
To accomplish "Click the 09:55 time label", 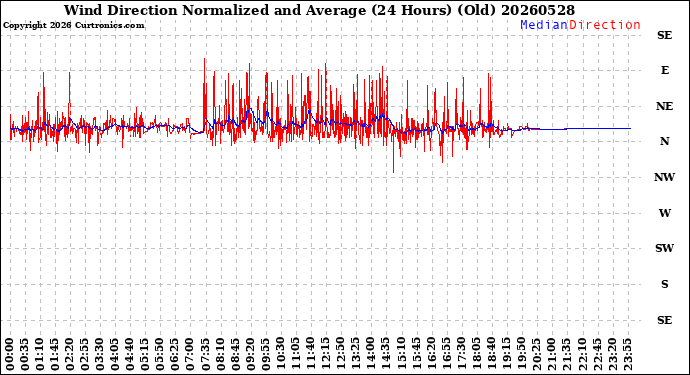I will coord(265,354).
